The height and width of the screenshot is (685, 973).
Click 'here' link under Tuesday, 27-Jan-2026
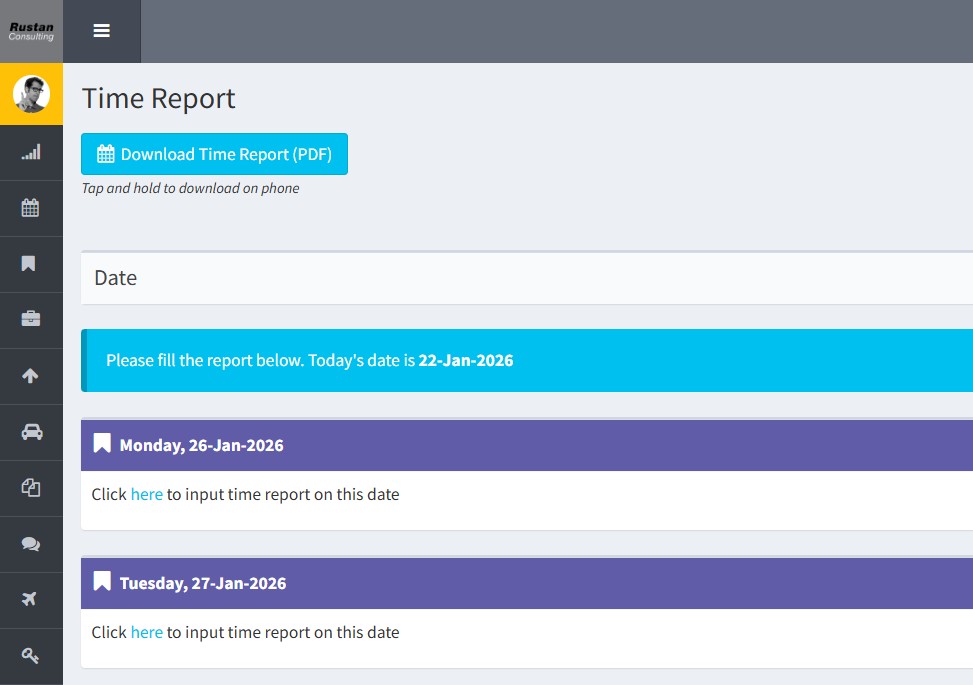pos(146,632)
